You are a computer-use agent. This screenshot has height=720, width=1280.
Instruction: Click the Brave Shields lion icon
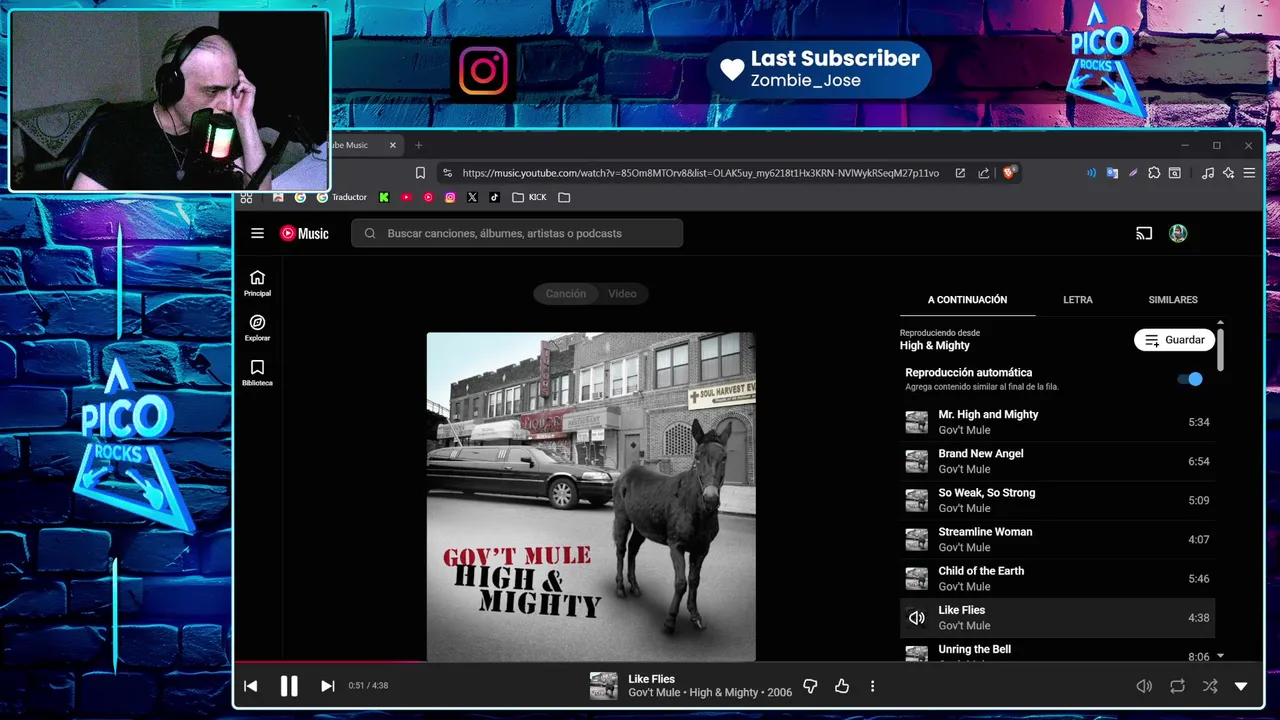tap(1009, 173)
